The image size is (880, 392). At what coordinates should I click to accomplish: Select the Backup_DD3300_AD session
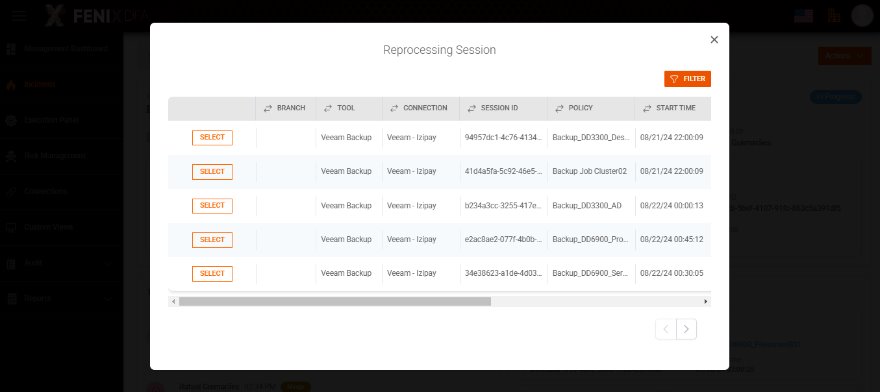(212, 206)
